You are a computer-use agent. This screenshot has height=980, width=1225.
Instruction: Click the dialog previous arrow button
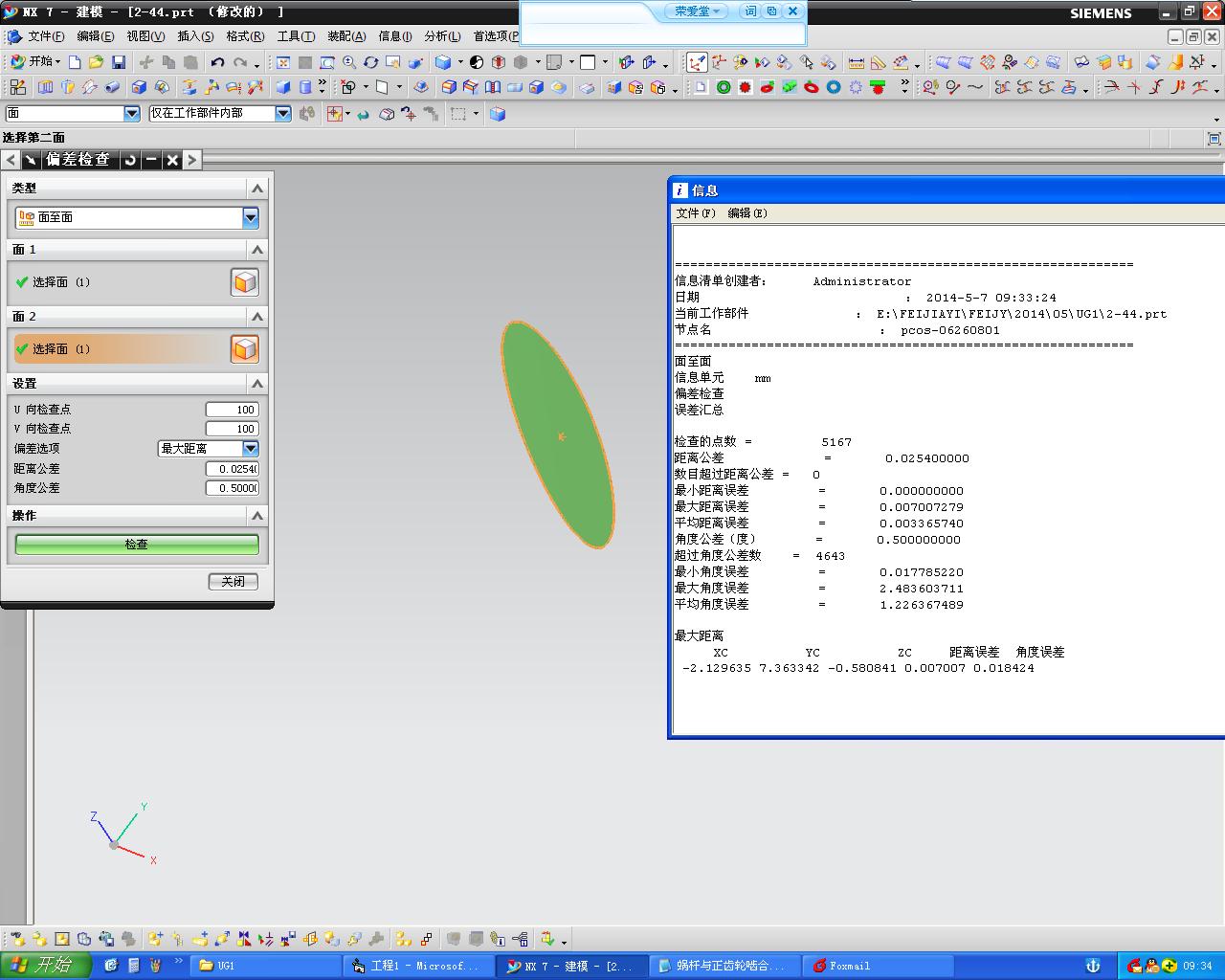point(11,160)
